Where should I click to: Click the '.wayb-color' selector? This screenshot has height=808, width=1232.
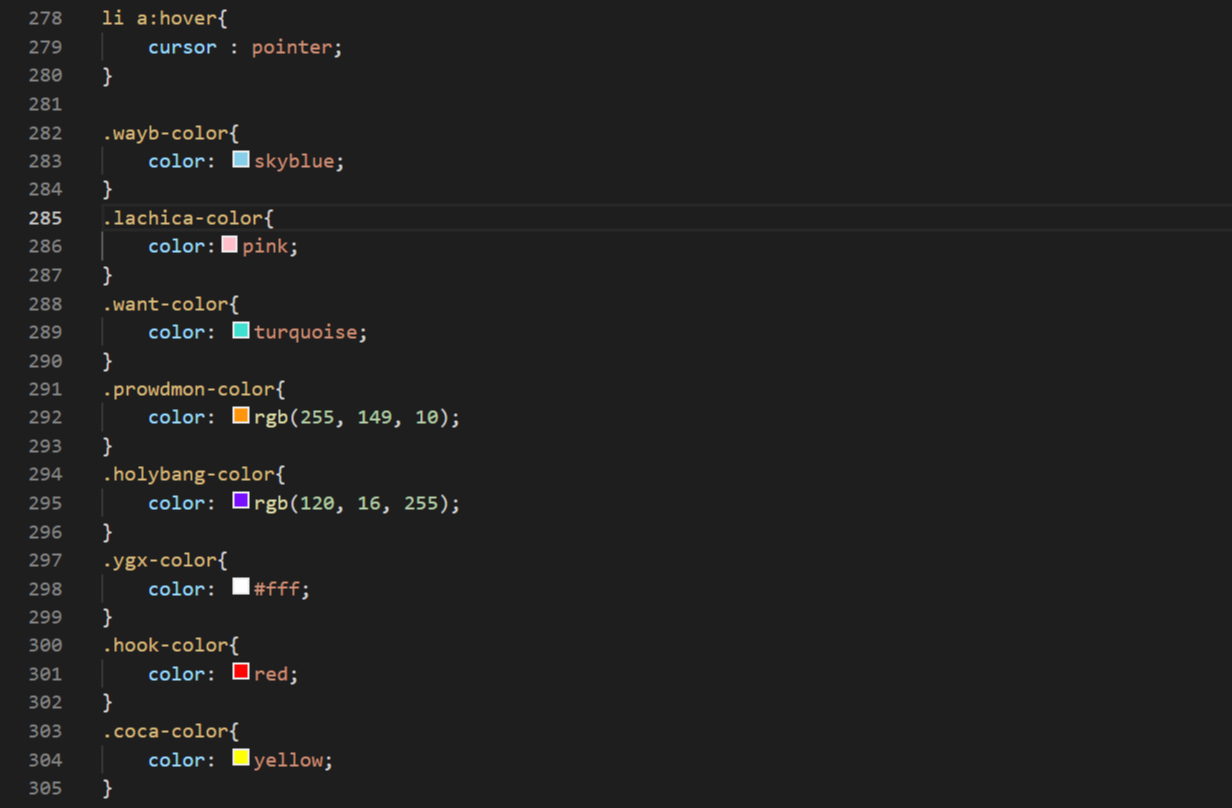165,133
